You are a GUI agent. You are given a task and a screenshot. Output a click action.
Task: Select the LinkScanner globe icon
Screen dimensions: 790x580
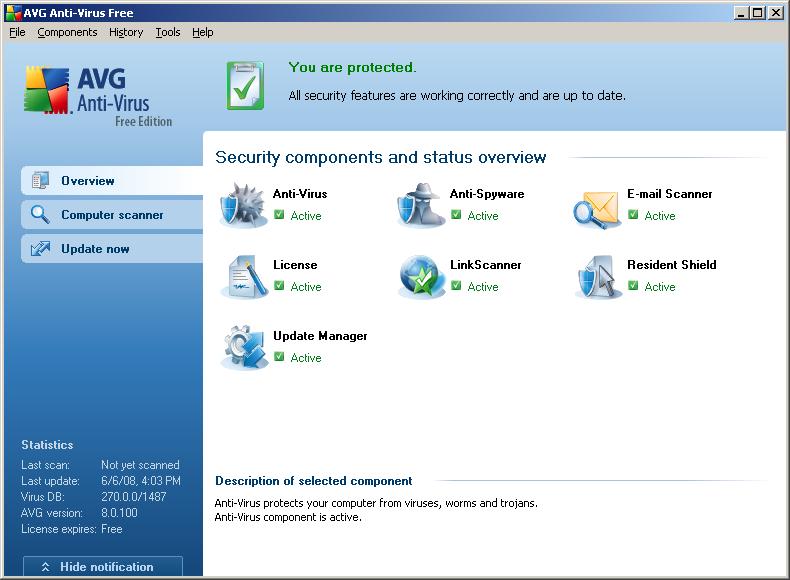[420, 276]
